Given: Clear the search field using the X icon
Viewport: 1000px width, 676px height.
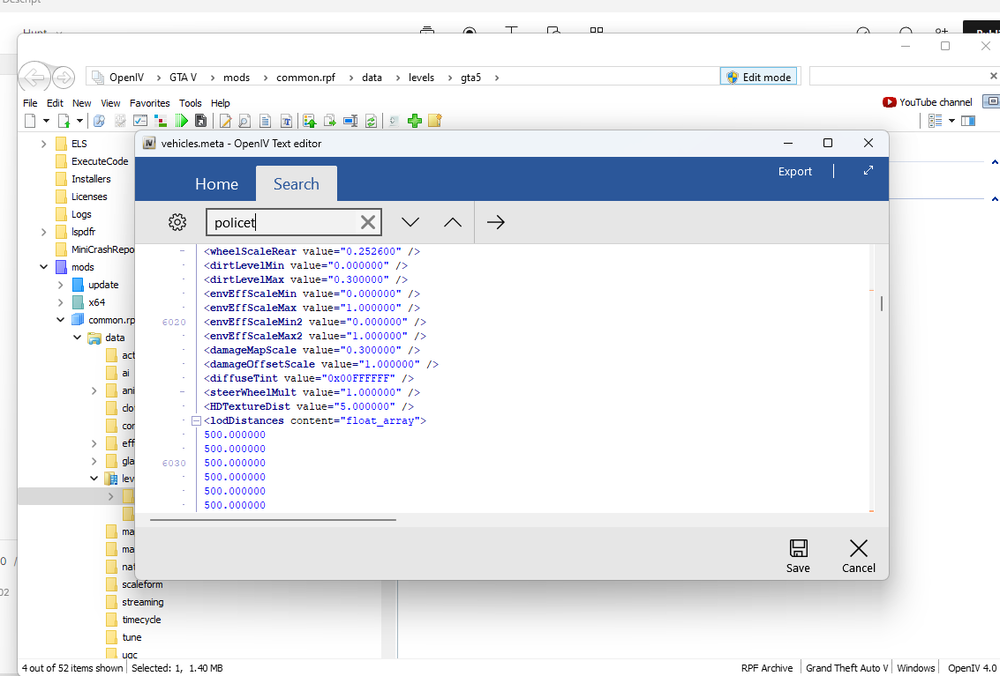Looking at the screenshot, I should coord(366,222).
